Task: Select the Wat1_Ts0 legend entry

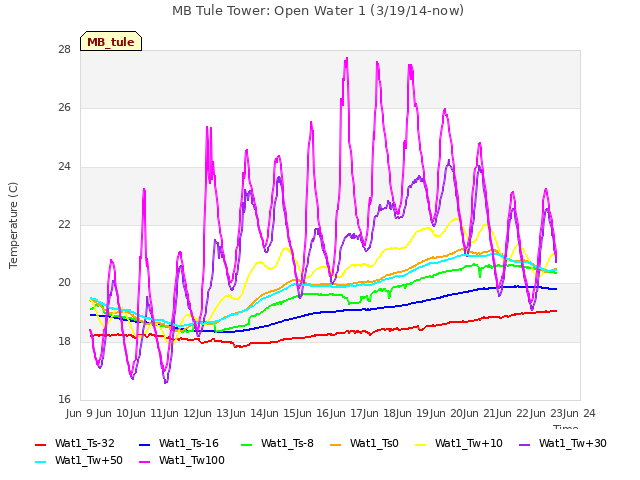Action: pos(364,444)
